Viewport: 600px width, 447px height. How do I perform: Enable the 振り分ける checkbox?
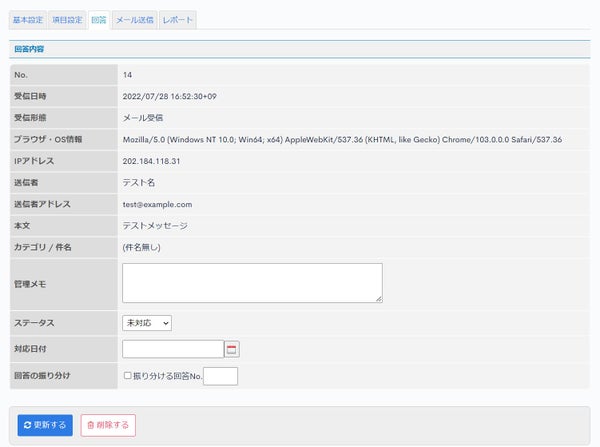(x=127, y=376)
